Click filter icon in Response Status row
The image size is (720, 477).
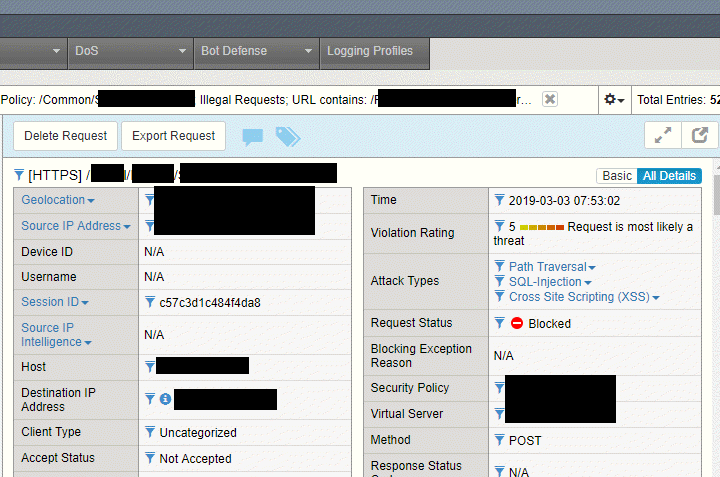pyautogui.click(x=500, y=471)
